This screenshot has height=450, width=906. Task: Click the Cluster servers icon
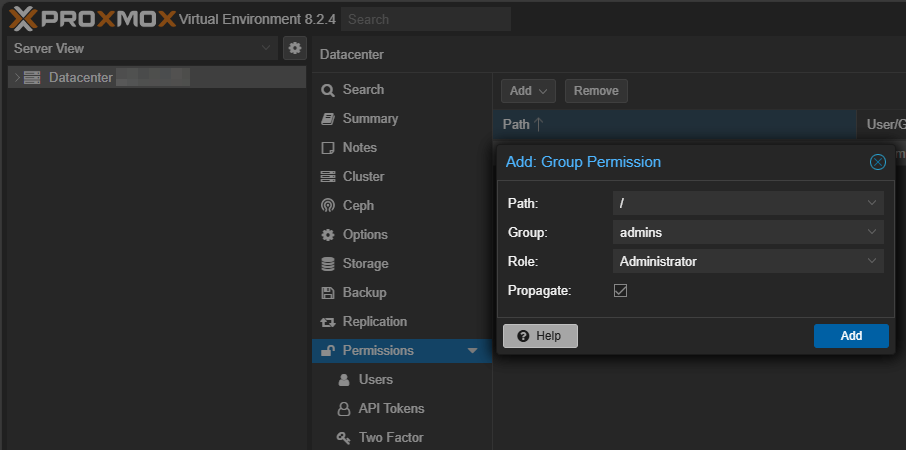pos(327,177)
